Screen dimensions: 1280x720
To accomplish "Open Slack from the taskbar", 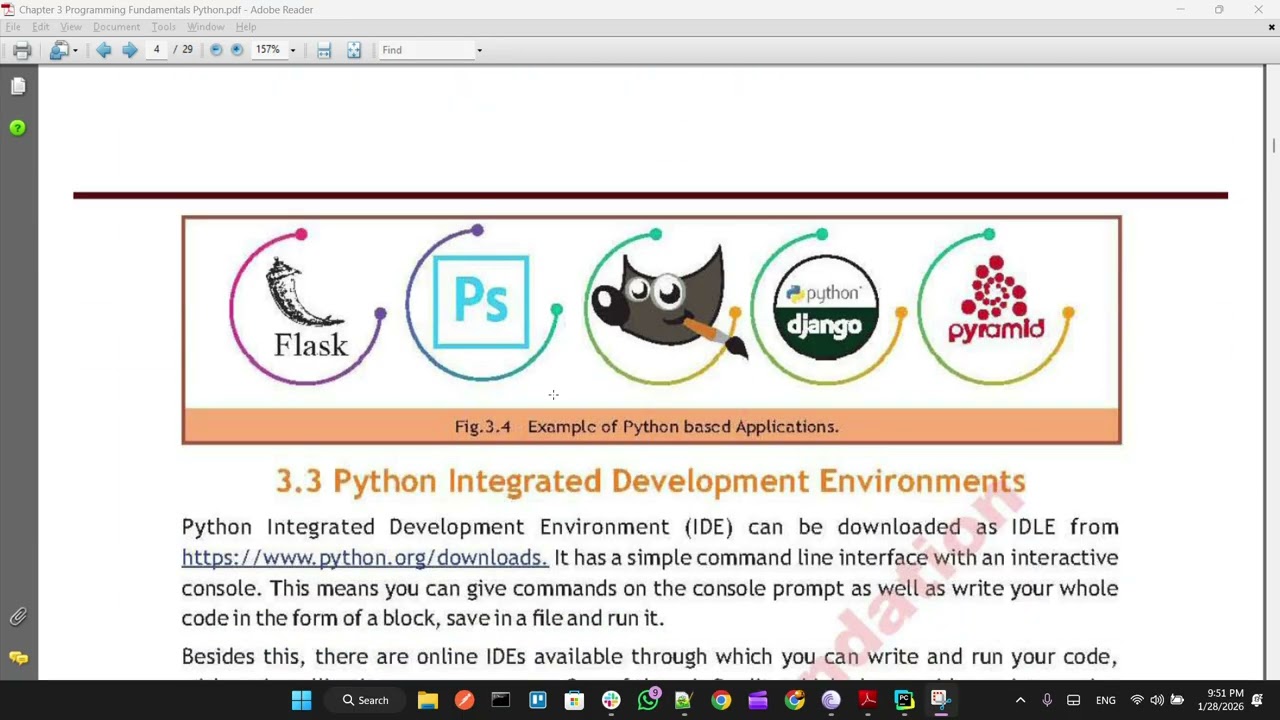I will tap(611, 700).
